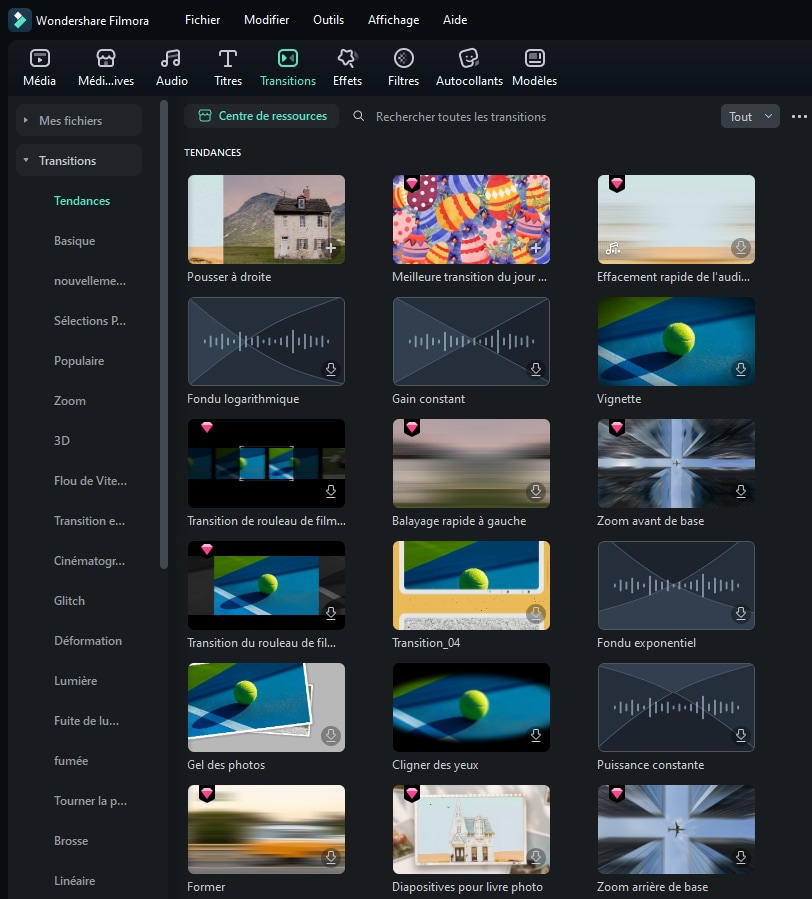Select the Populaire category

coord(79,361)
